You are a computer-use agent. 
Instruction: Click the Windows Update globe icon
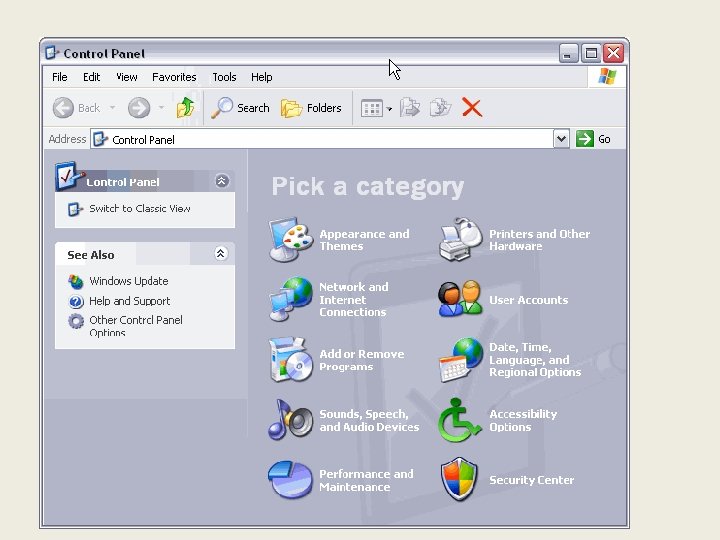click(76, 281)
